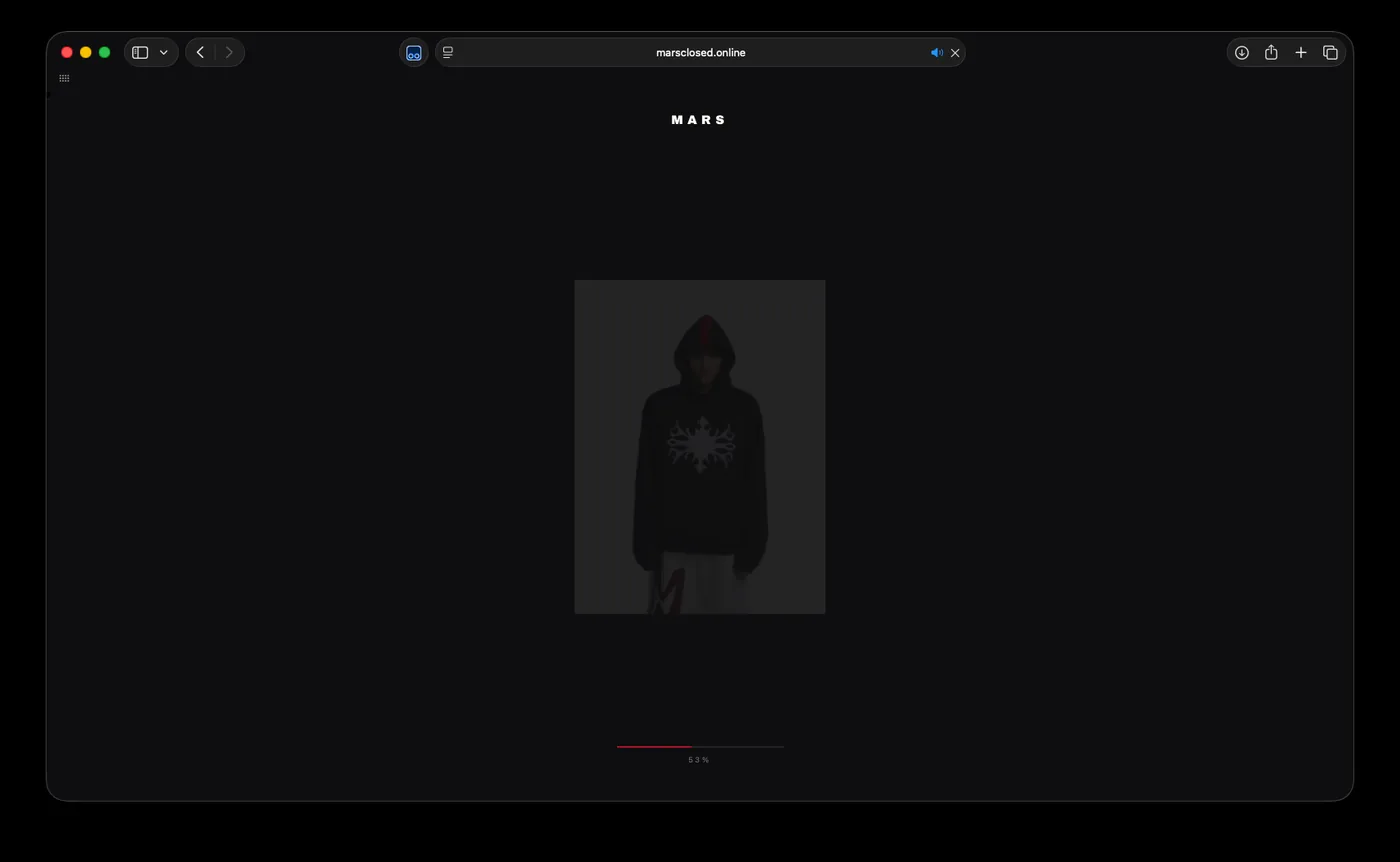This screenshot has height=862, width=1400.
Task: Go forward to the next page
Action: pos(229,53)
